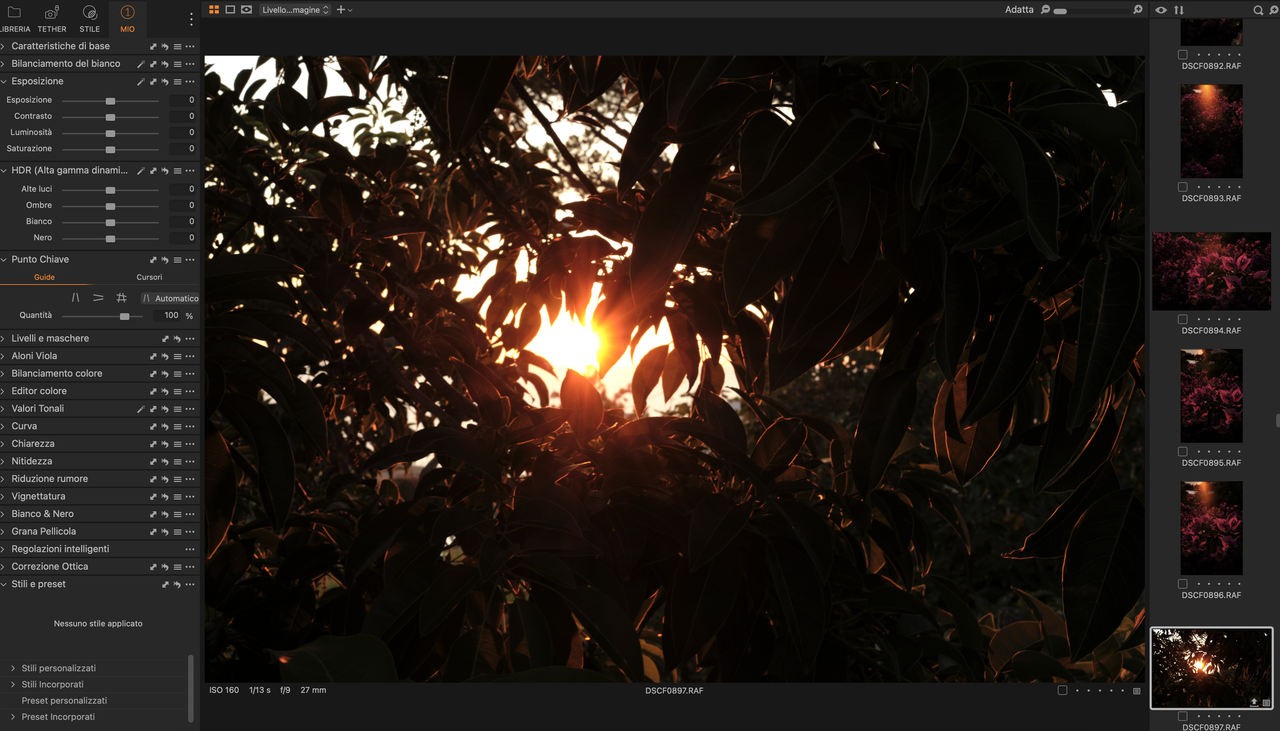Collapse the HDR tool section
Image resolution: width=1280 pixels, height=731 pixels.
click(3, 170)
